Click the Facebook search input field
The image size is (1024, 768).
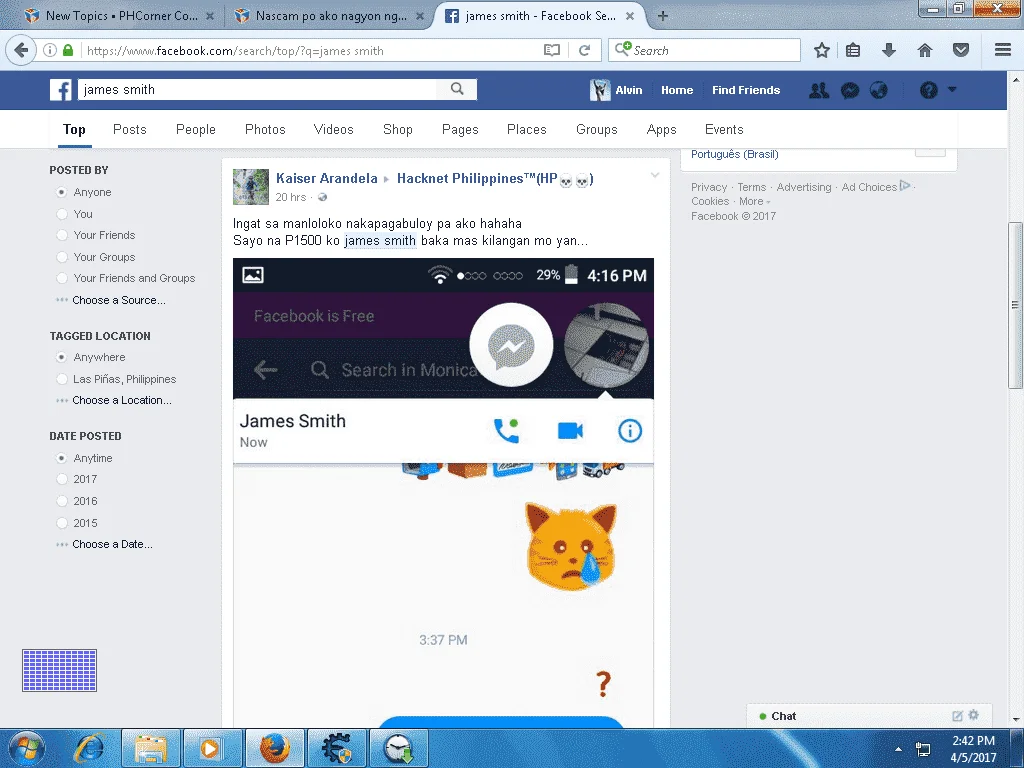click(257, 89)
